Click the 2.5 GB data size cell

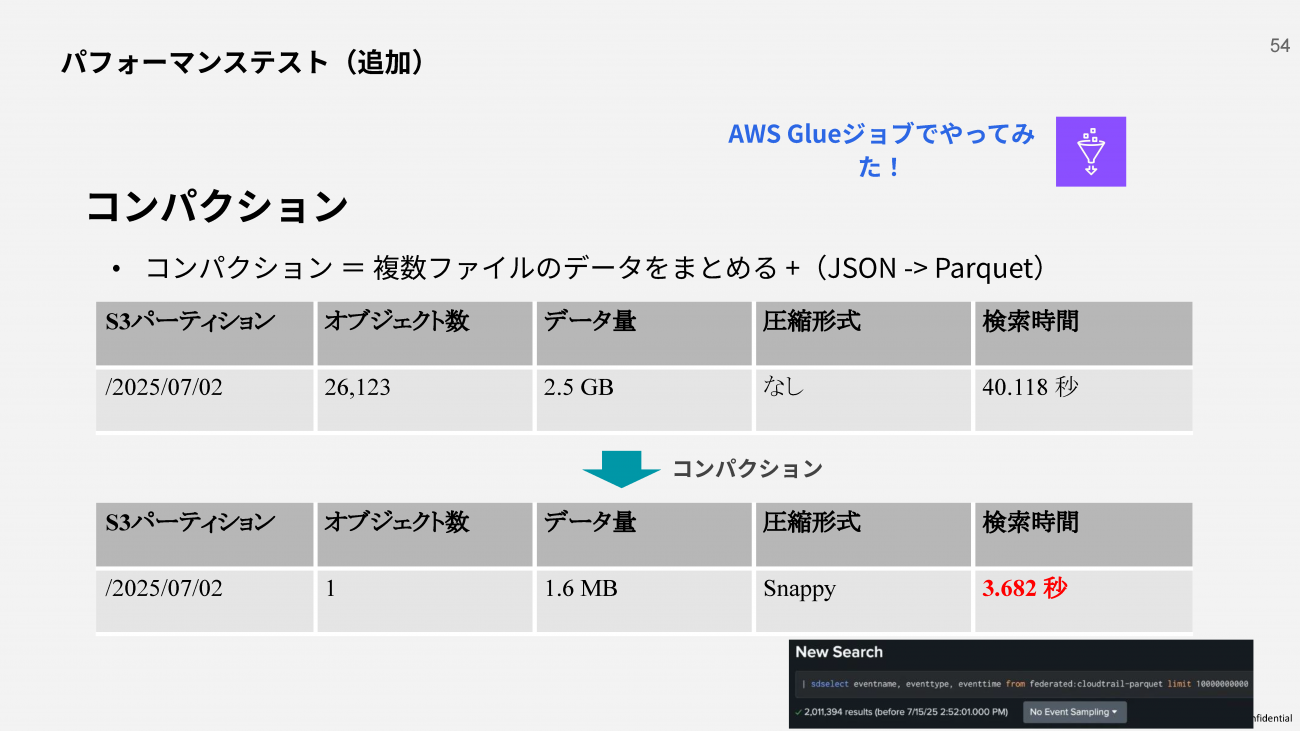point(644,400)
